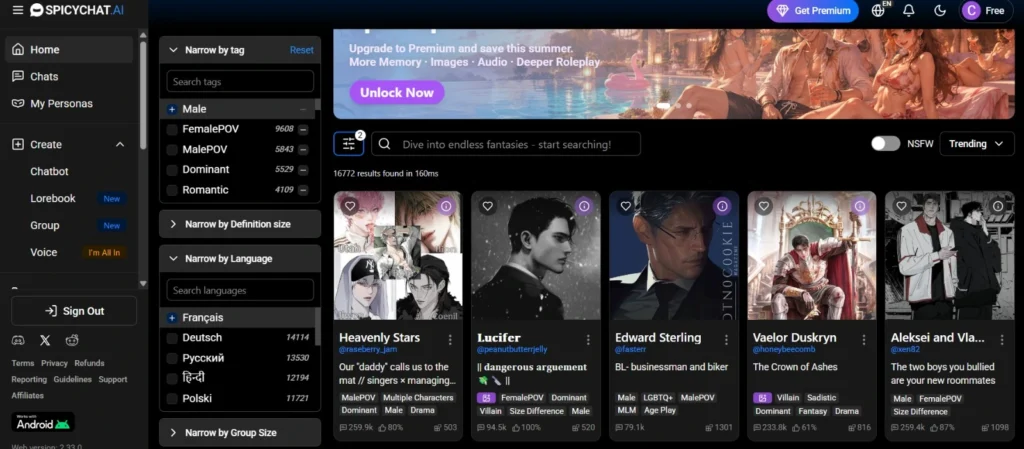
Task: Click the search magnifier icon
Action: [x=385, y=144]
